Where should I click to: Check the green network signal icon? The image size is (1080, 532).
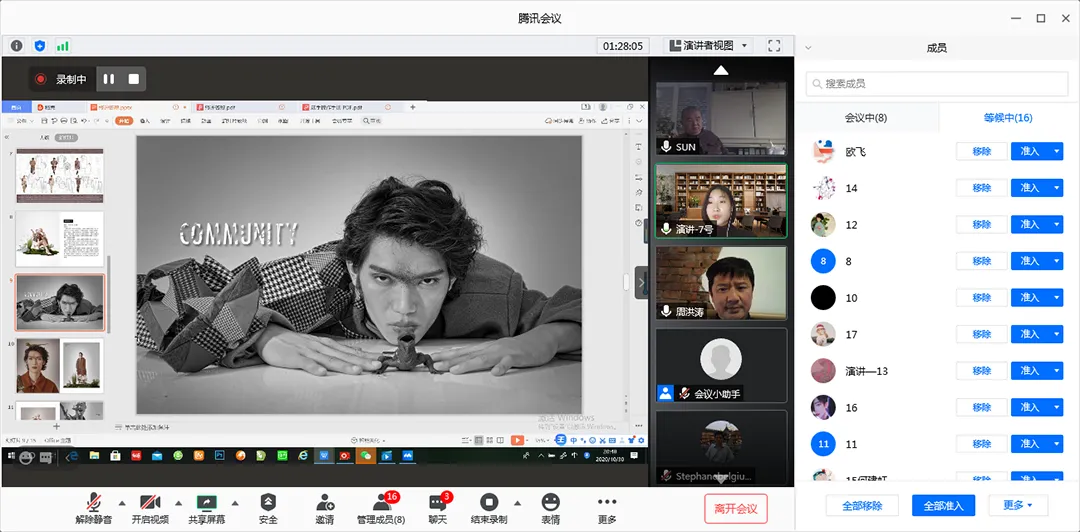[63, 46]
